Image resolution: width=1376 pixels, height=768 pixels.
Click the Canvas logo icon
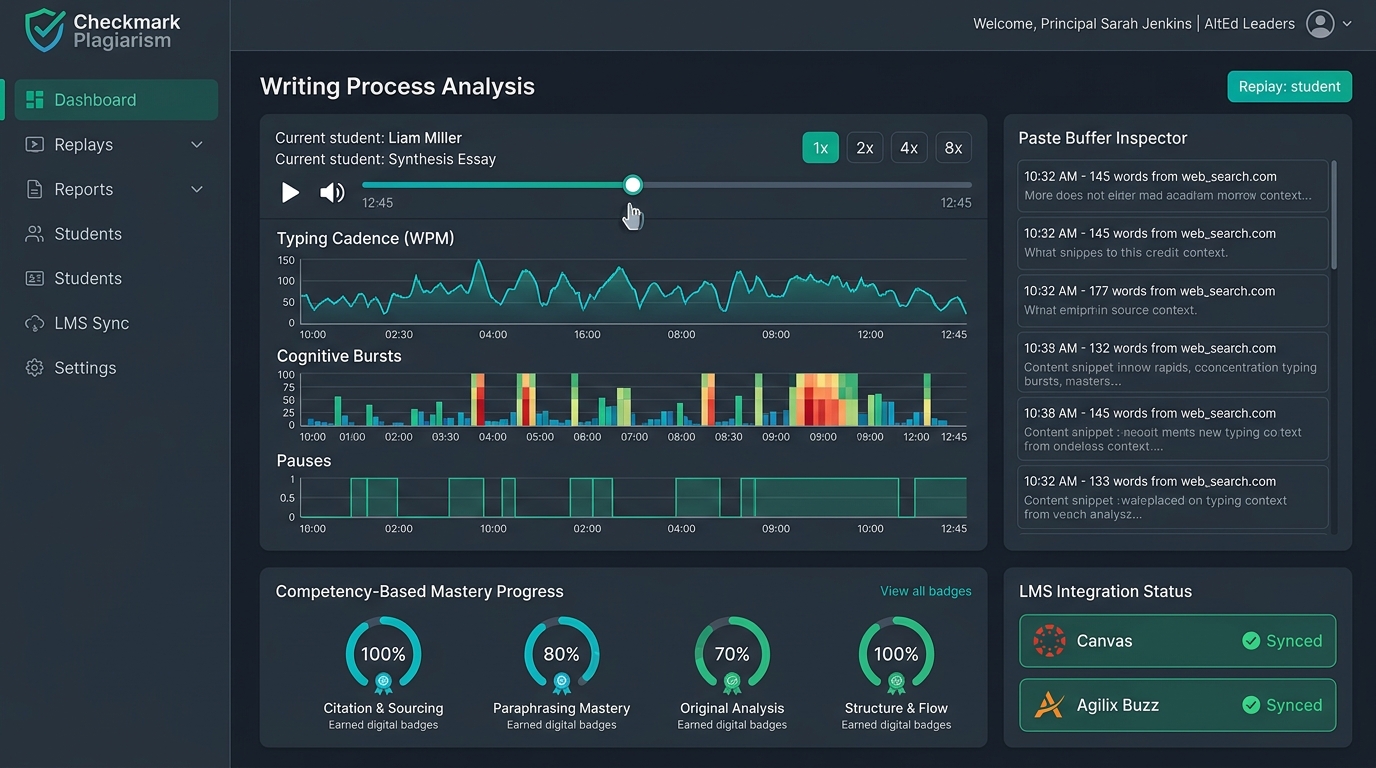1049,641
